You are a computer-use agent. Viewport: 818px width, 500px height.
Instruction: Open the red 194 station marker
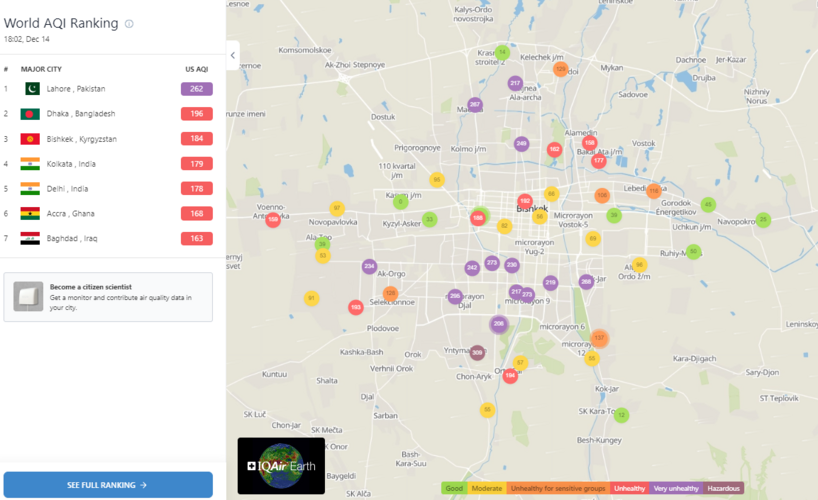(x=510, y=376)
